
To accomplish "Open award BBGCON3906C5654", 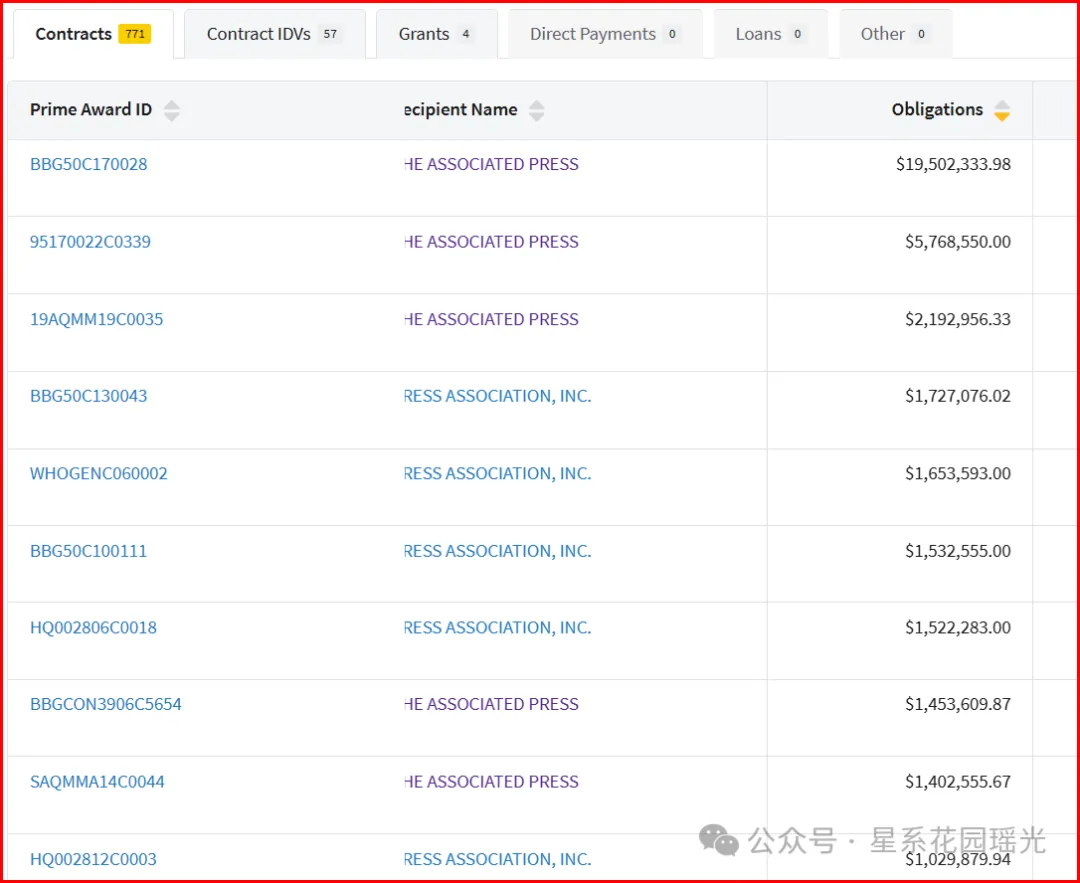I will coord(105,704).
